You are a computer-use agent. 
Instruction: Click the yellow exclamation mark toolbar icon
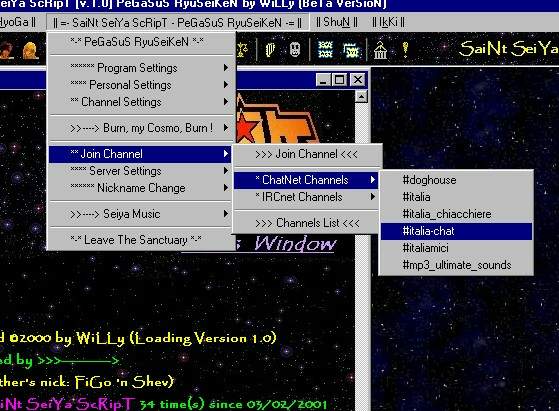(x=405, y=50)
